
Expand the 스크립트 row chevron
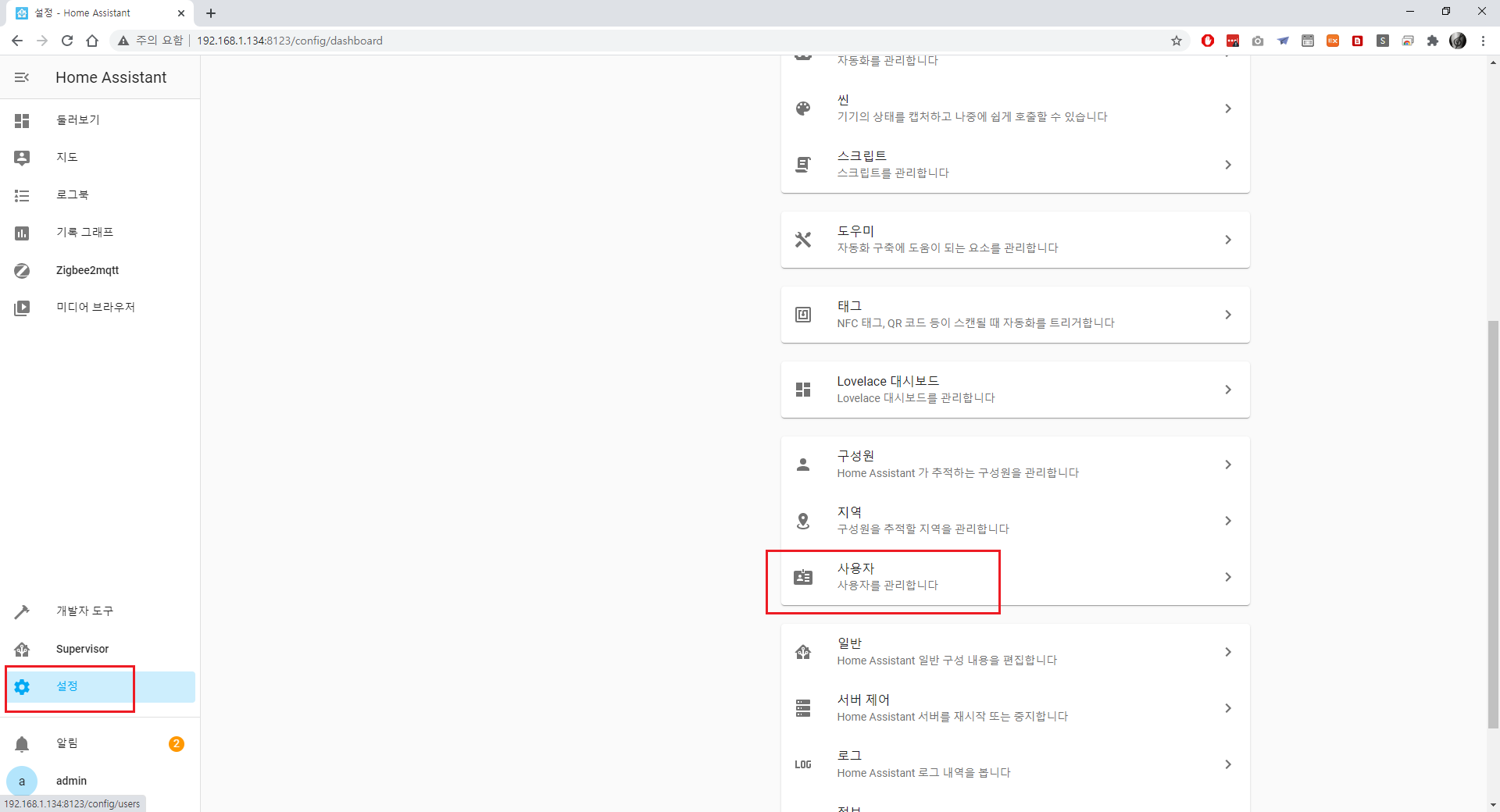coord(1228,165)
